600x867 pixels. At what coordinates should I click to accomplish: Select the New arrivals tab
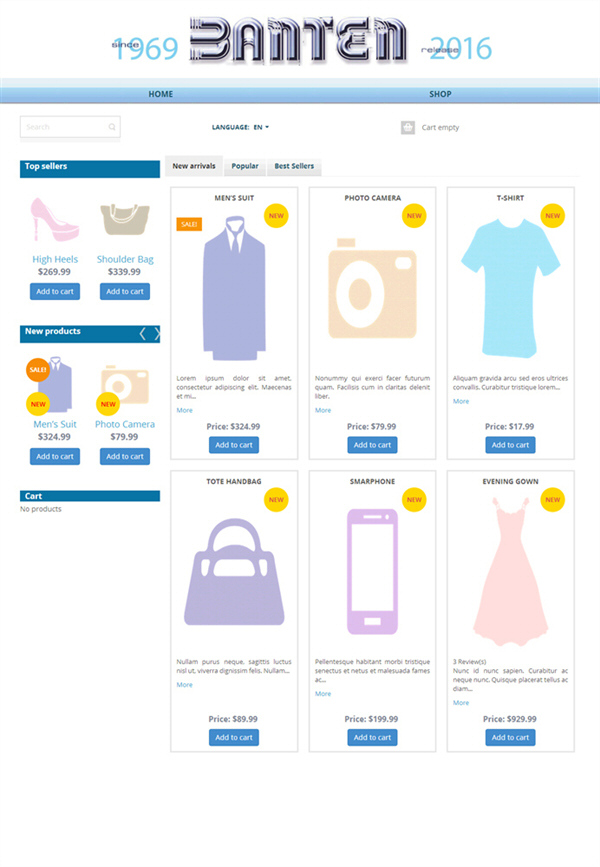click(x=194, y=166)
